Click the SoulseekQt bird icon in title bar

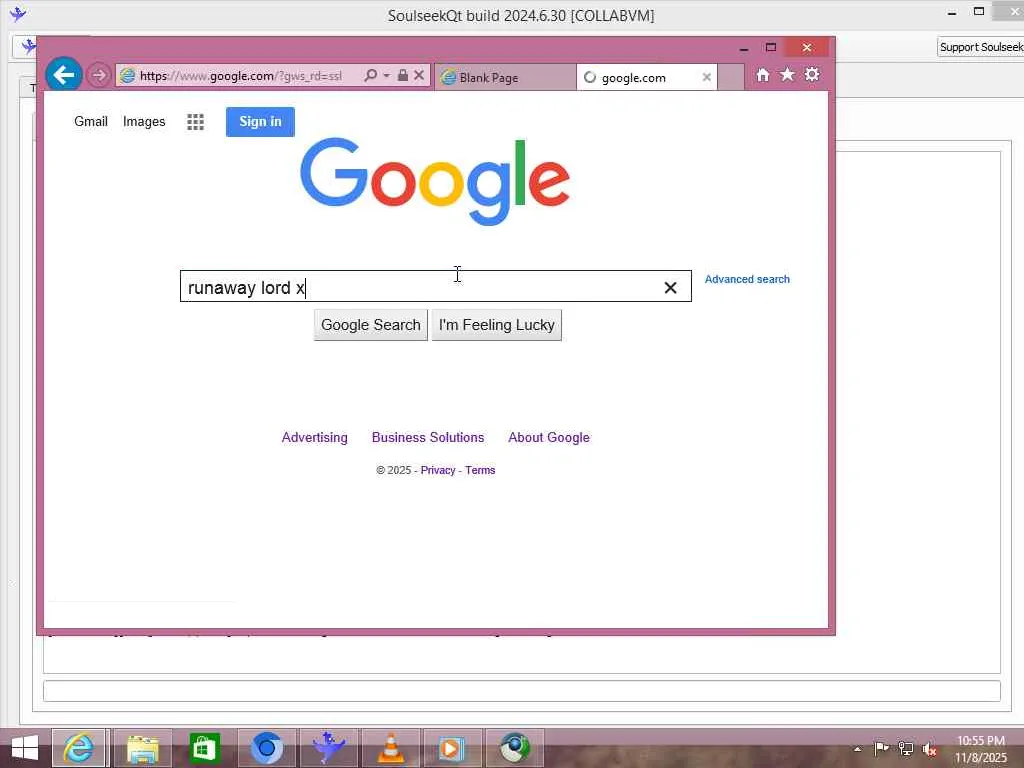click(18, 14)
